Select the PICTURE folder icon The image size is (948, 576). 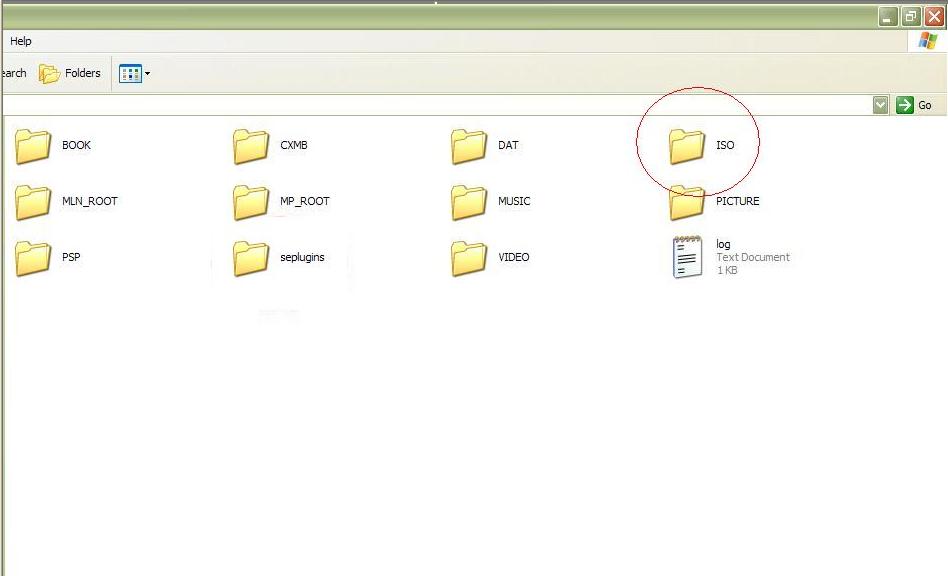pos(687,202)
